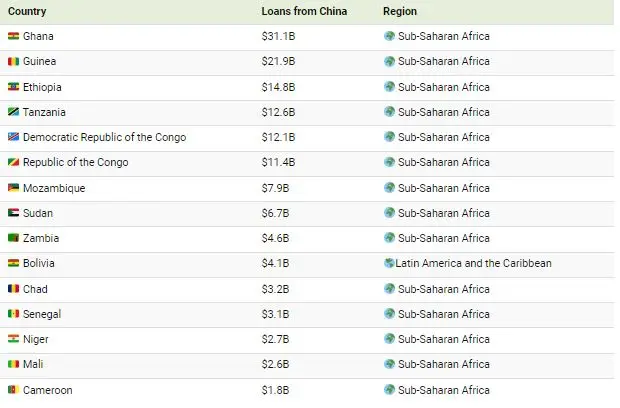Select the Republic of the Congo name
620x408 pixels.
[x=75, y=163]
